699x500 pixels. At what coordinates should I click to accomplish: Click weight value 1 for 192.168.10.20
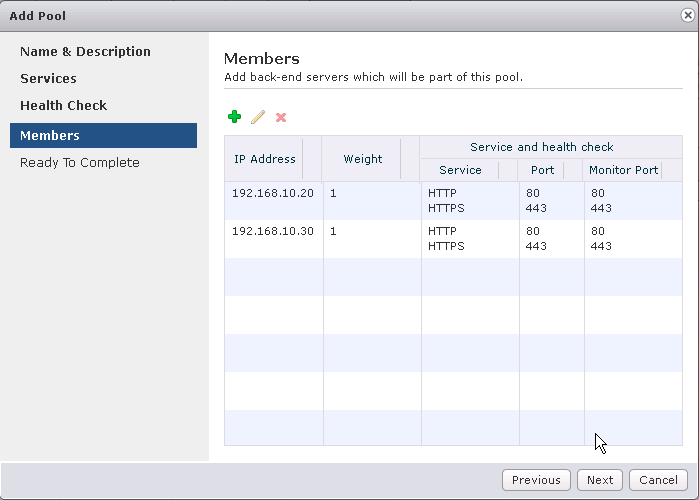[333, 193]
